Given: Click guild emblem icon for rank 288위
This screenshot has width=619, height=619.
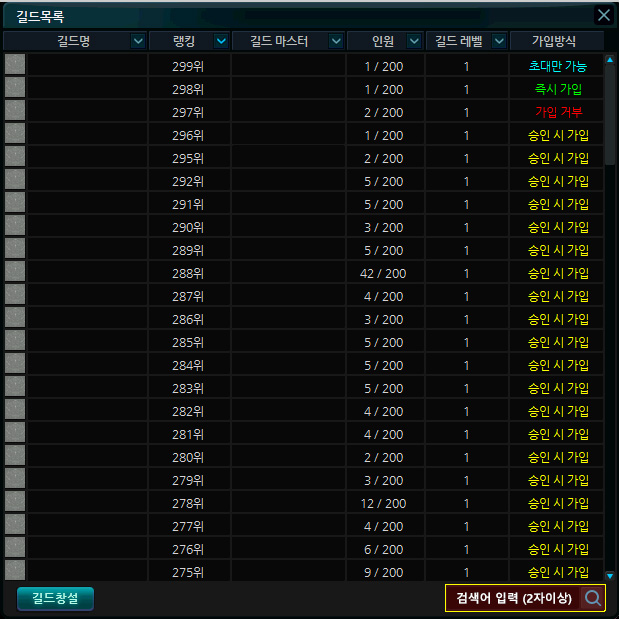Looking at the screenshot, I should [15, 272].
